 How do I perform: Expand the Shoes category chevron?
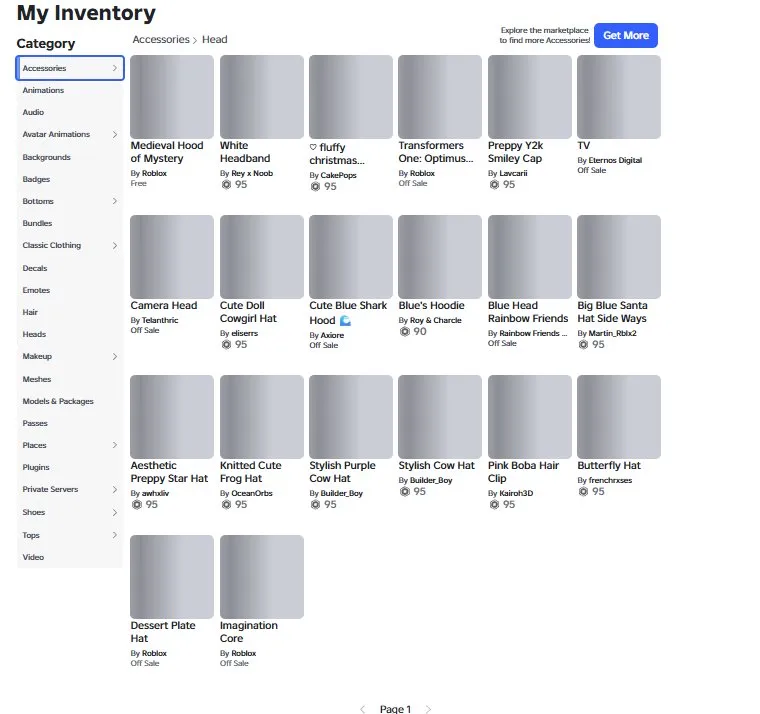click(x=115, y=512)
